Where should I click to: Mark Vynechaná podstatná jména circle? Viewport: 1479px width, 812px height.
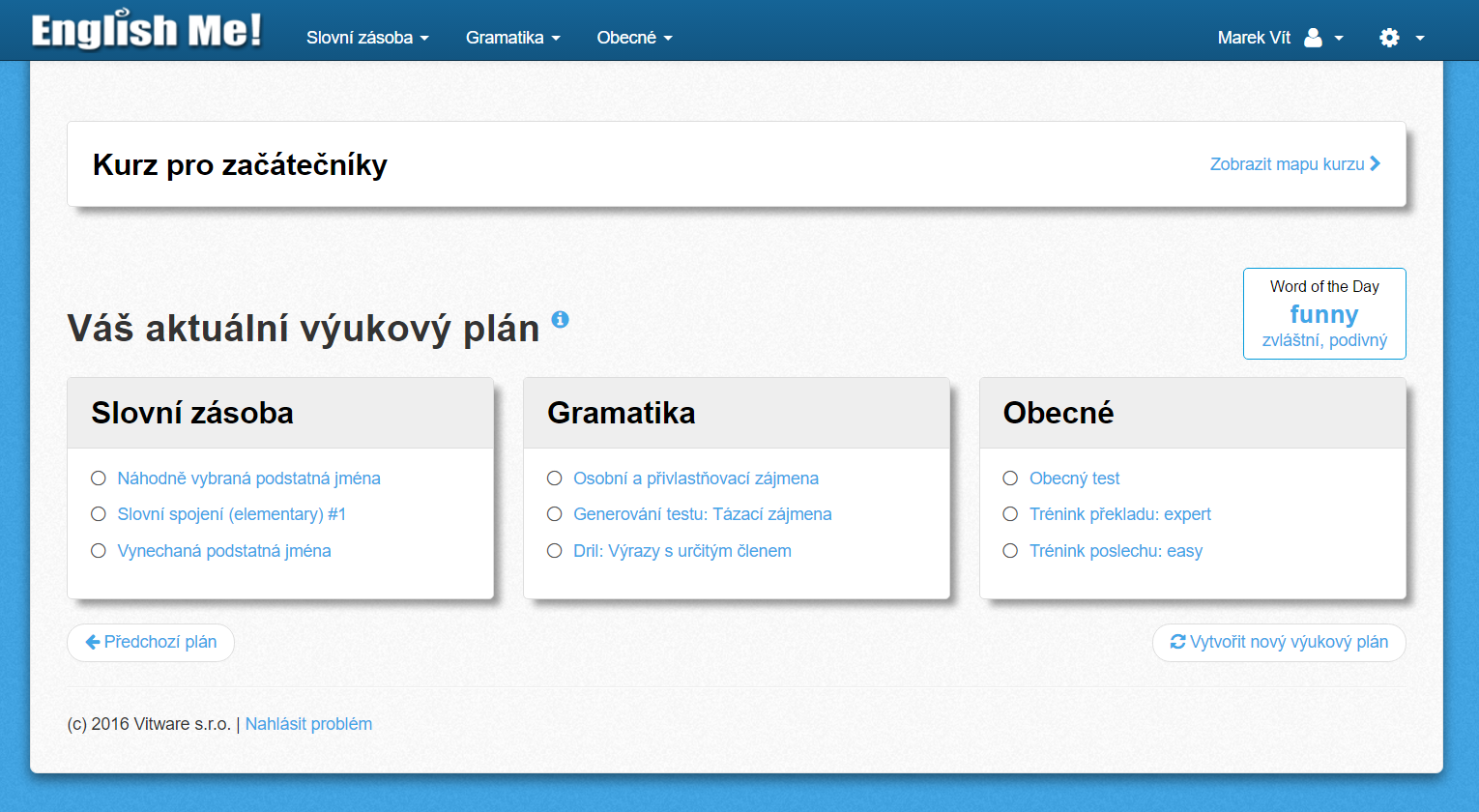tap(99, 551)
